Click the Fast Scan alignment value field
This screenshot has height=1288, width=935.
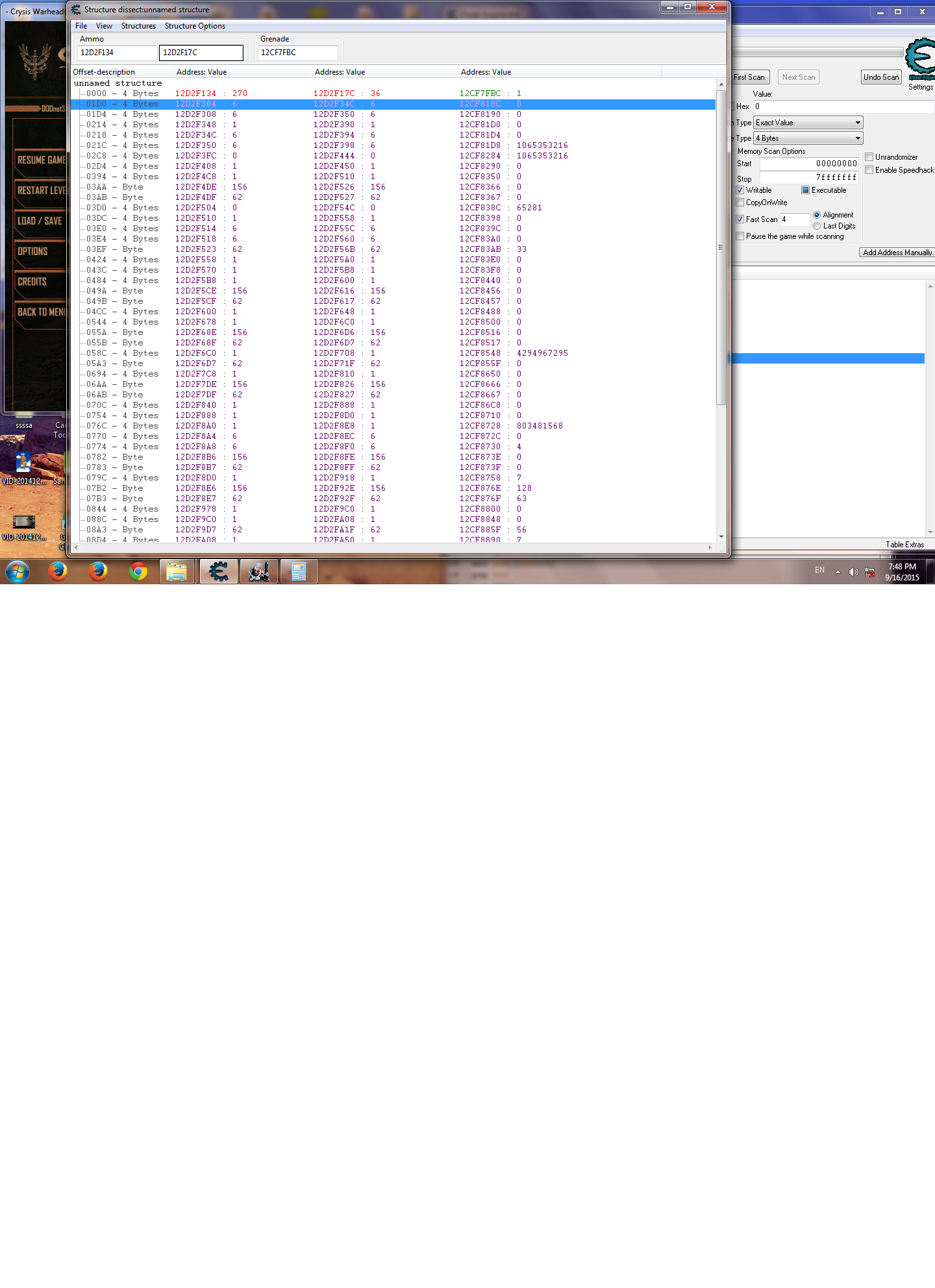point(795,219)
